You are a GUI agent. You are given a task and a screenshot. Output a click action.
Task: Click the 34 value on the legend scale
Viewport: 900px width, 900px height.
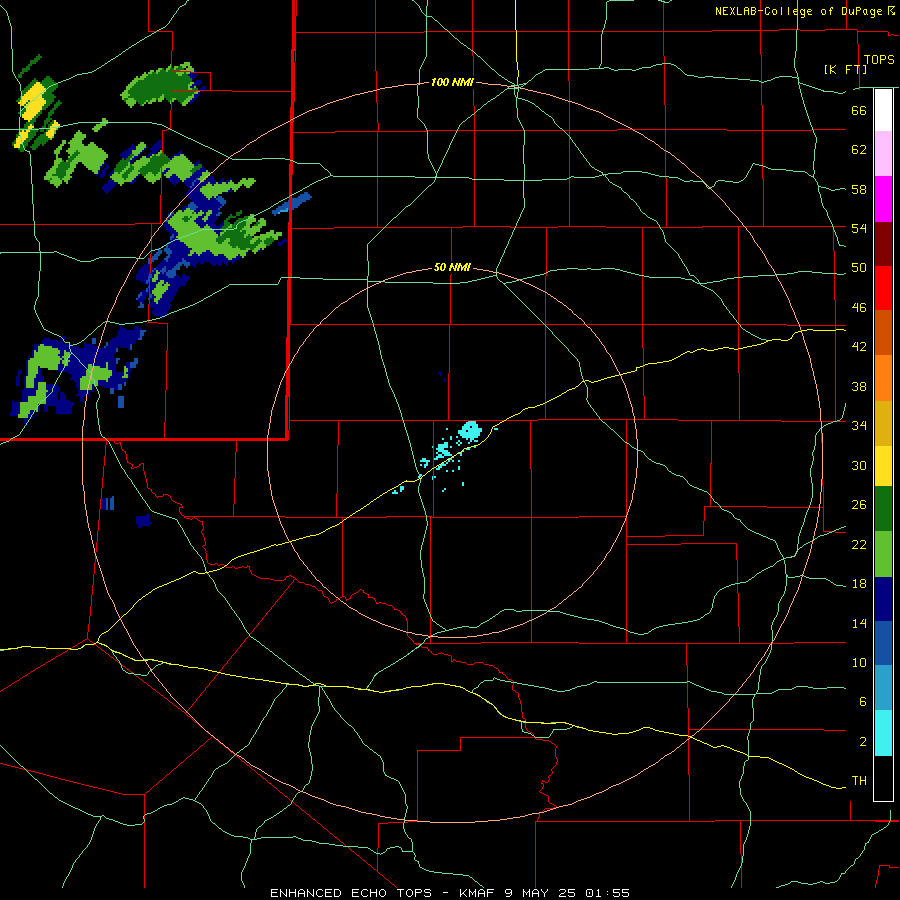(859, 426)
